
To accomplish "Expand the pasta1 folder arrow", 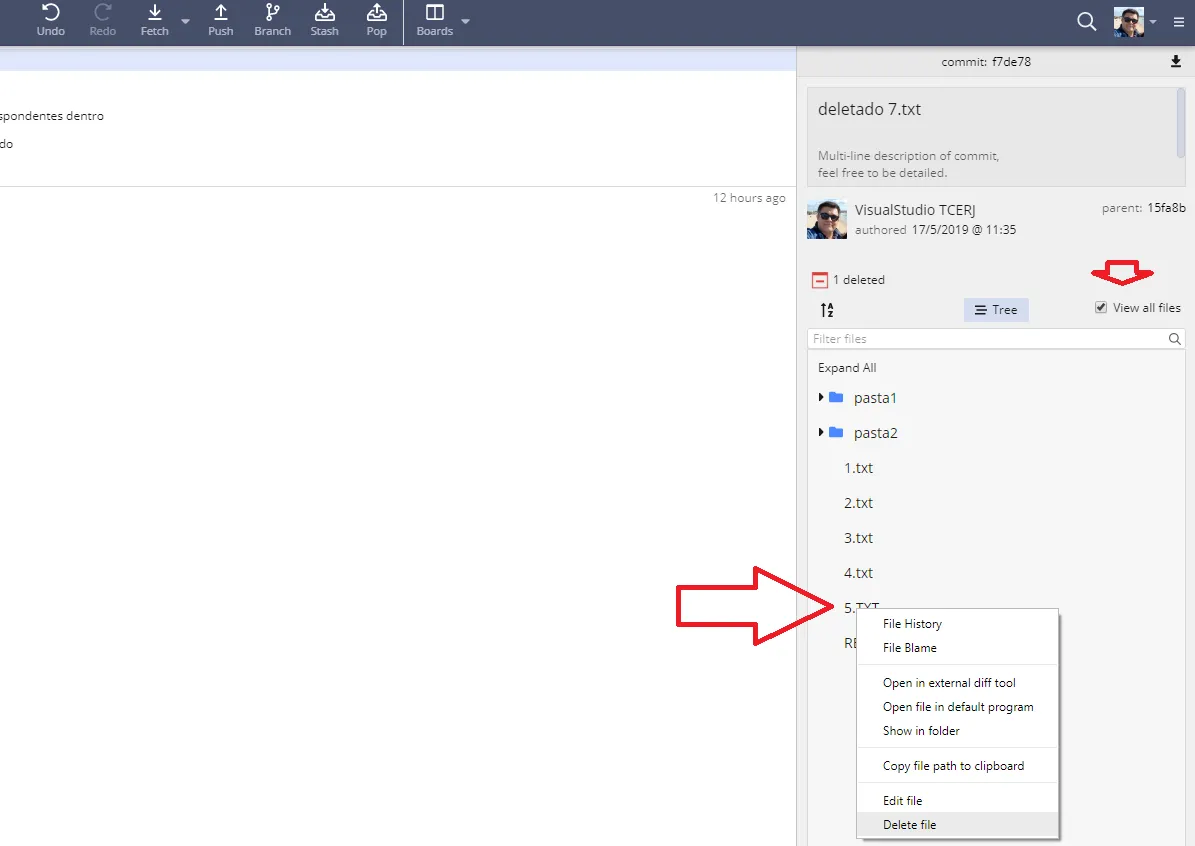I will (821, 397).
